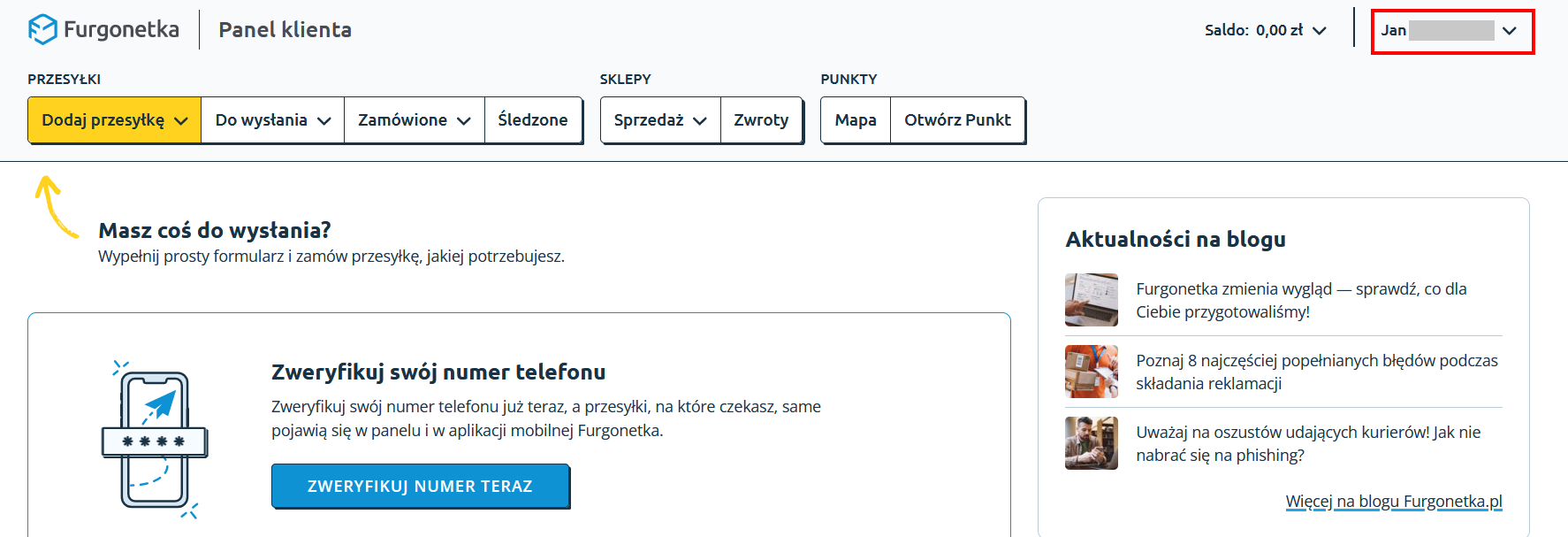The height and width of the screenshot is (537, 1568).
Task: Read article about oszustów udających kurierów
Action: tap(1308, 443)
